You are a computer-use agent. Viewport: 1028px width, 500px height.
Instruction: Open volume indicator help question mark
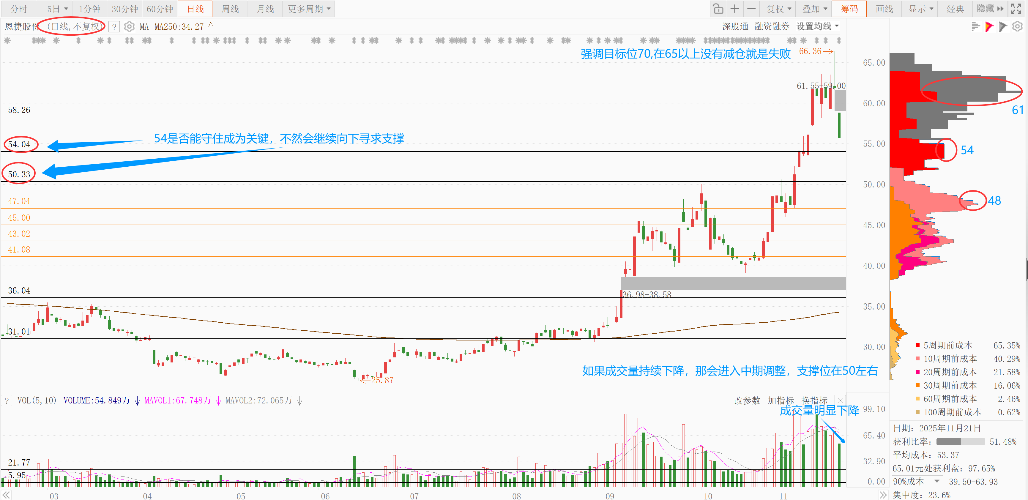(6, 399)
